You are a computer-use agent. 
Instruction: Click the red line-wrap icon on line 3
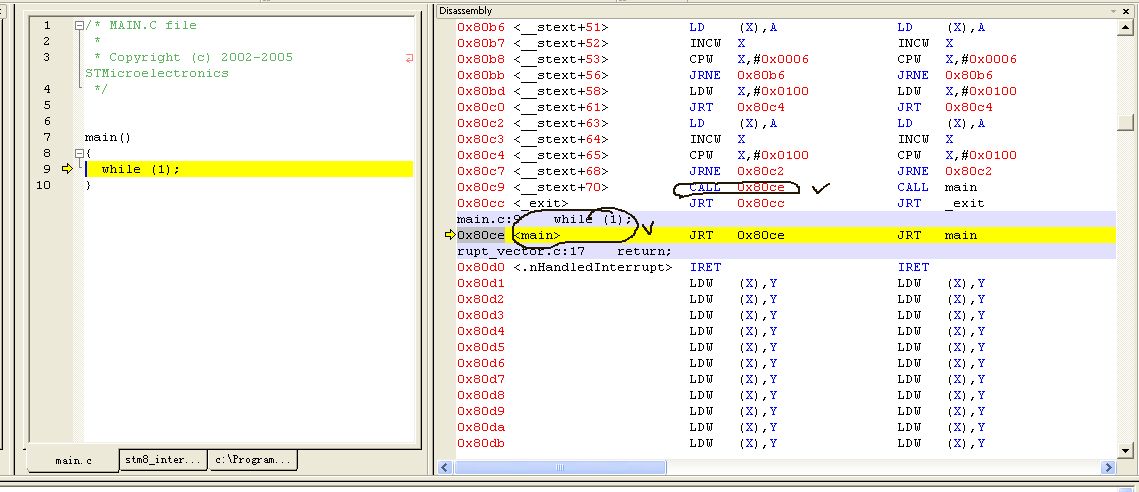pyautogui.click(x=409, y=58)
